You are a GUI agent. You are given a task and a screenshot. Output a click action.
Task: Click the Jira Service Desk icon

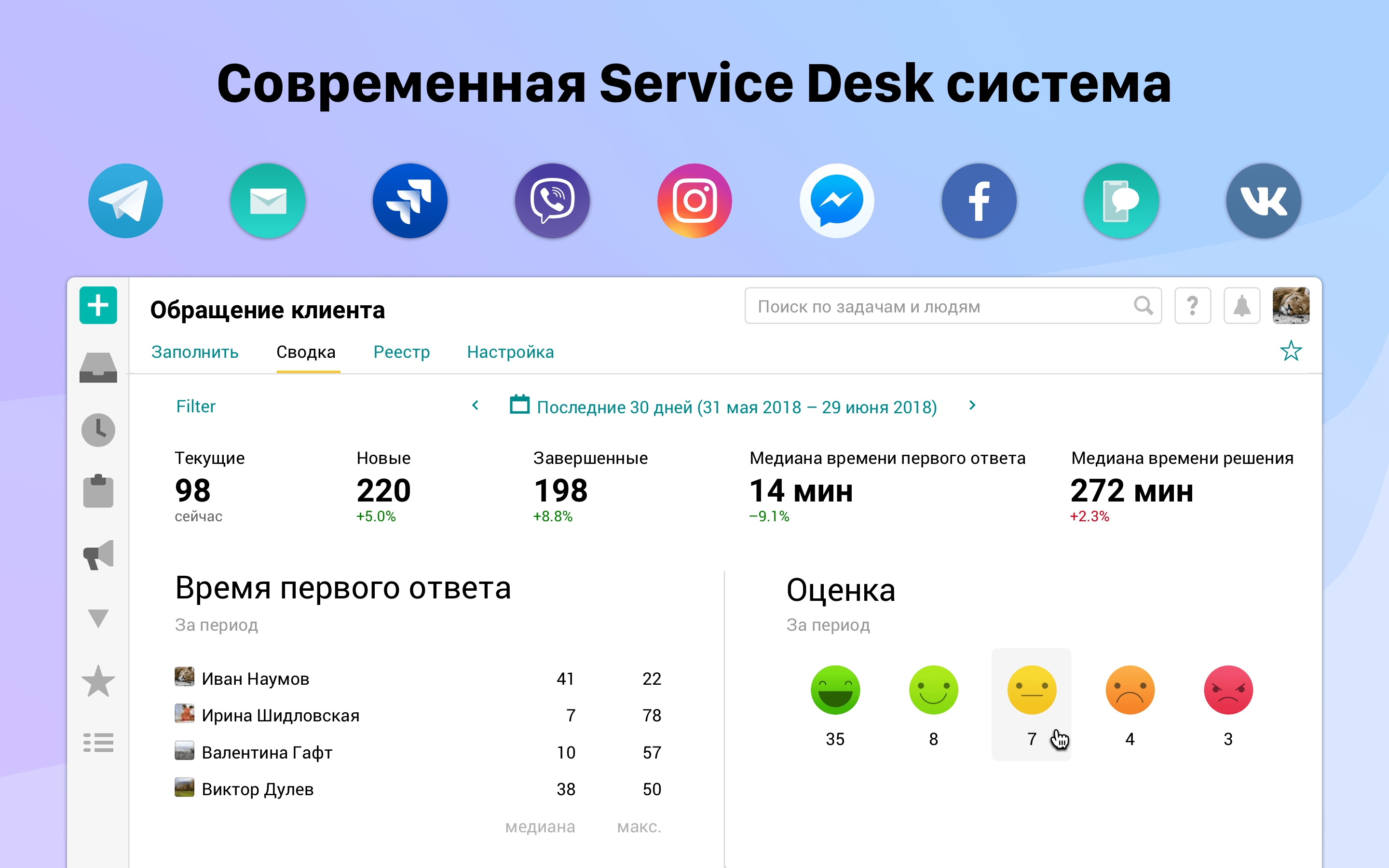(410, 201)
